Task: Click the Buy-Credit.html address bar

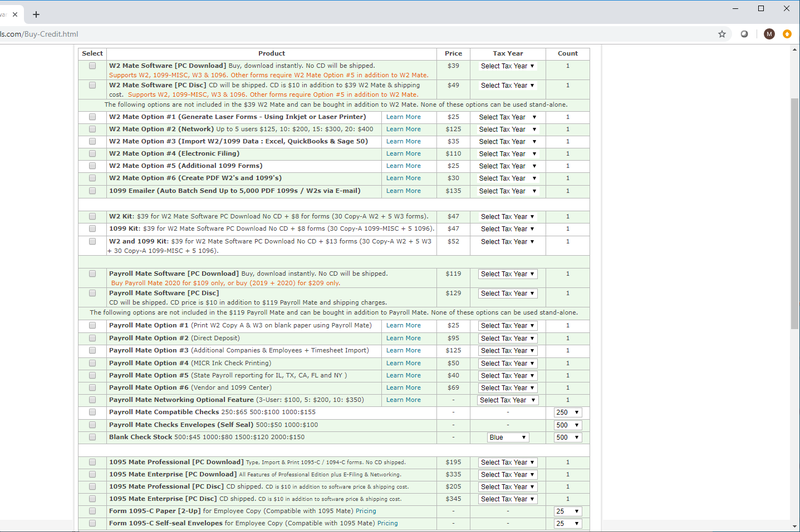Action: pyautogui.click(x=39, y=34)
